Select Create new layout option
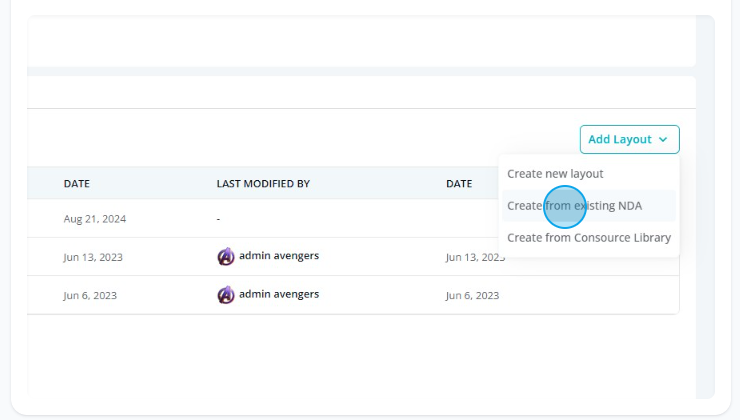Viewport: 740px width, 420px height. tap(555, 174)
